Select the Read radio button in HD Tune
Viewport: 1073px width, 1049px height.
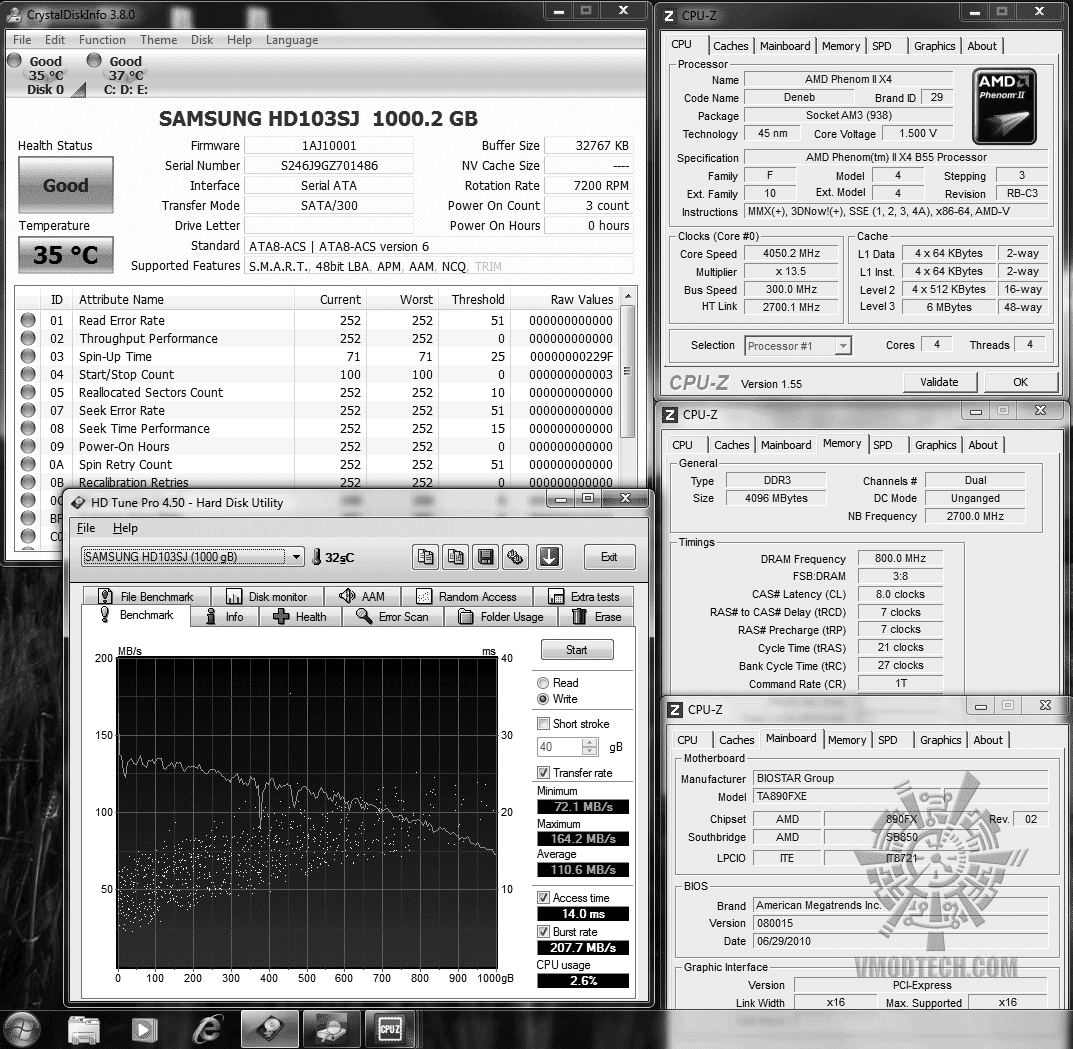coord(543,683)
